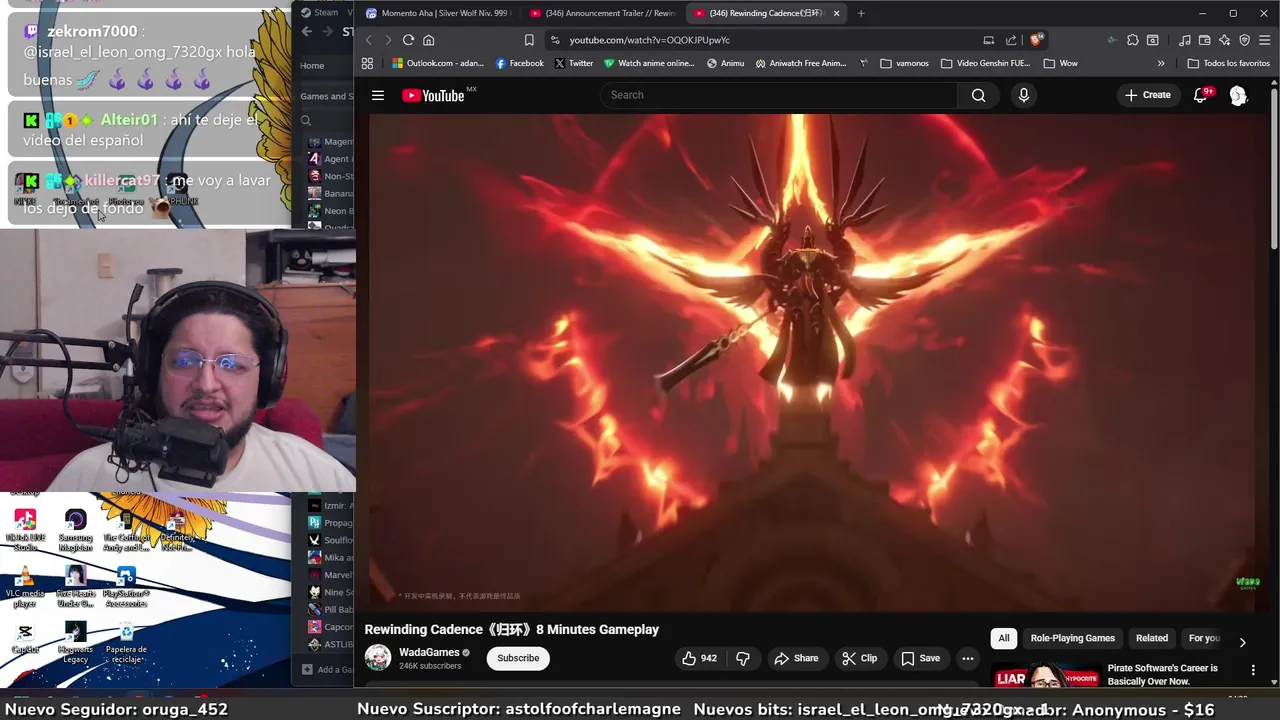The image size is (1280, 720).
Task: Open the Animu bookmark
Action: tap(725, 63)
